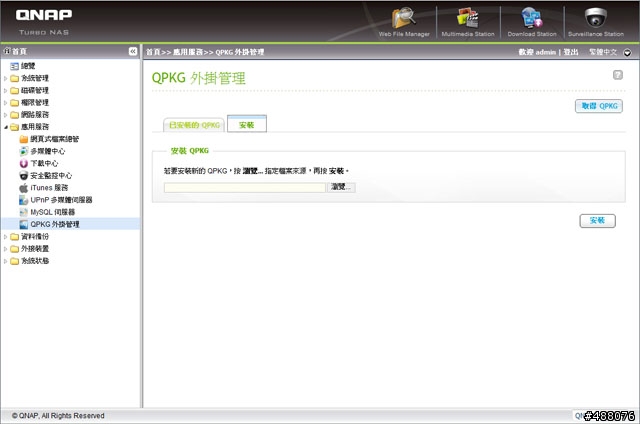
Task: Click the 安裝 install button
Action: click(x=598, y=221)
